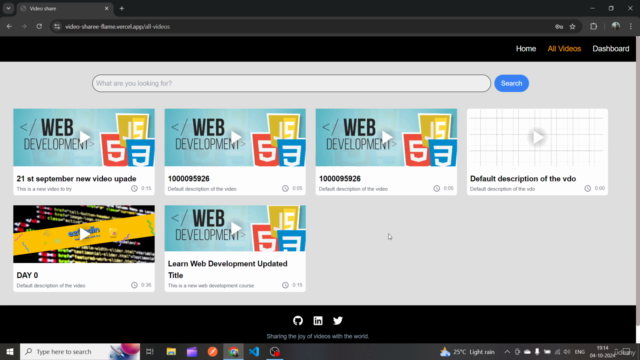Play the '21 st september new video upade' video
Viewport: 640px width, 360px height.
(84, 137)
